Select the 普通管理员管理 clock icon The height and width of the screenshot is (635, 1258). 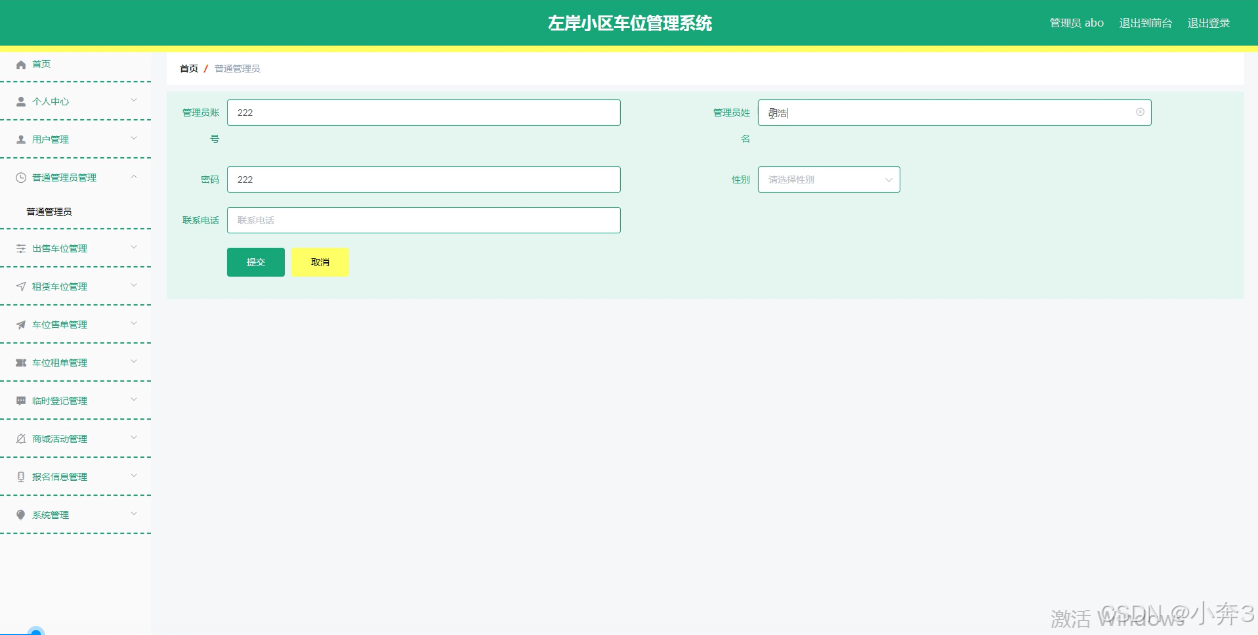(x=21, y=177)
